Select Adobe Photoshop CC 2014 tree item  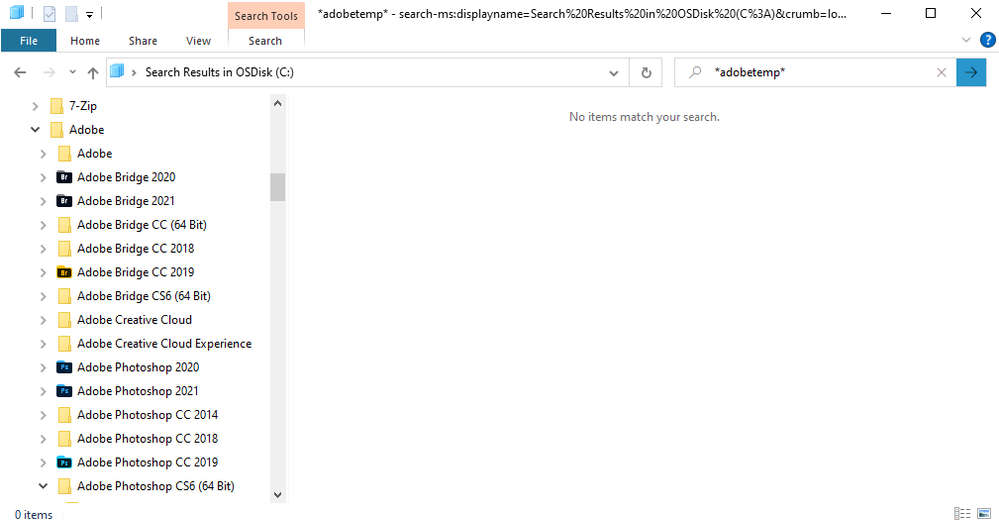pos(147,415)
